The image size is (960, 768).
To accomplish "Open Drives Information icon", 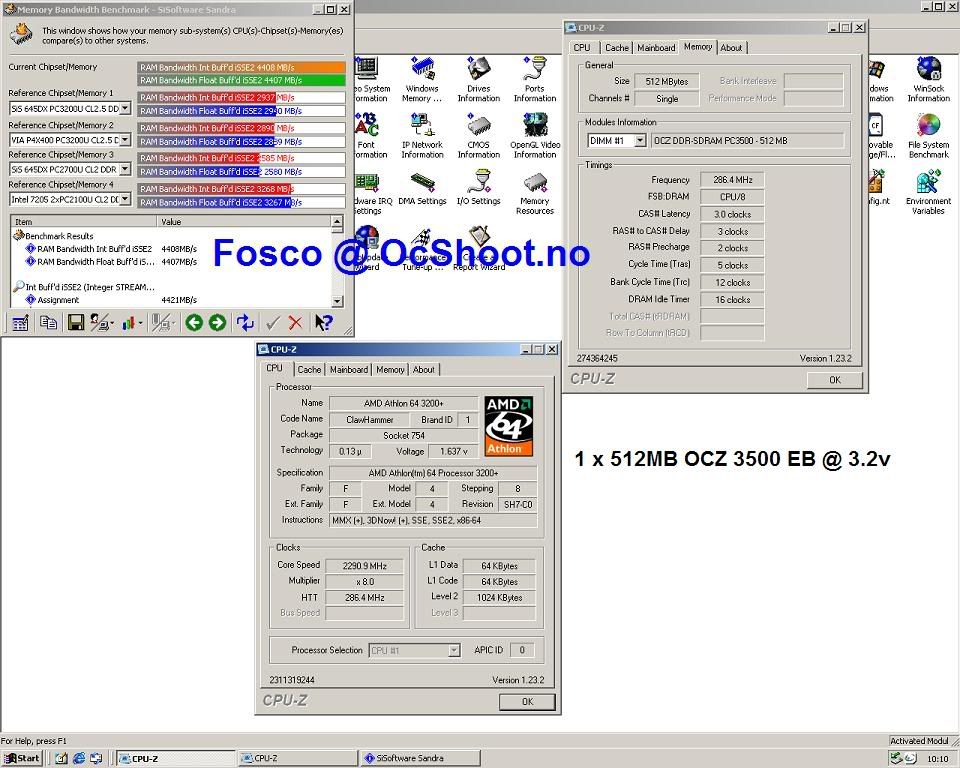I will (x=479, y=80).
